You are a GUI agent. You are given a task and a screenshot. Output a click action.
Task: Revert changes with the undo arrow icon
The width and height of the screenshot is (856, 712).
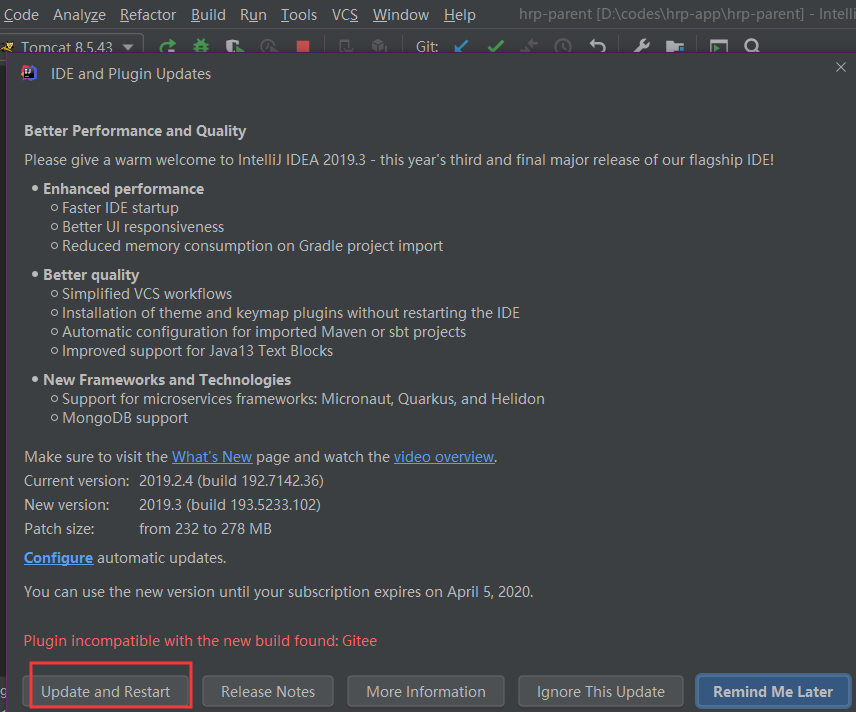[598, 46]
